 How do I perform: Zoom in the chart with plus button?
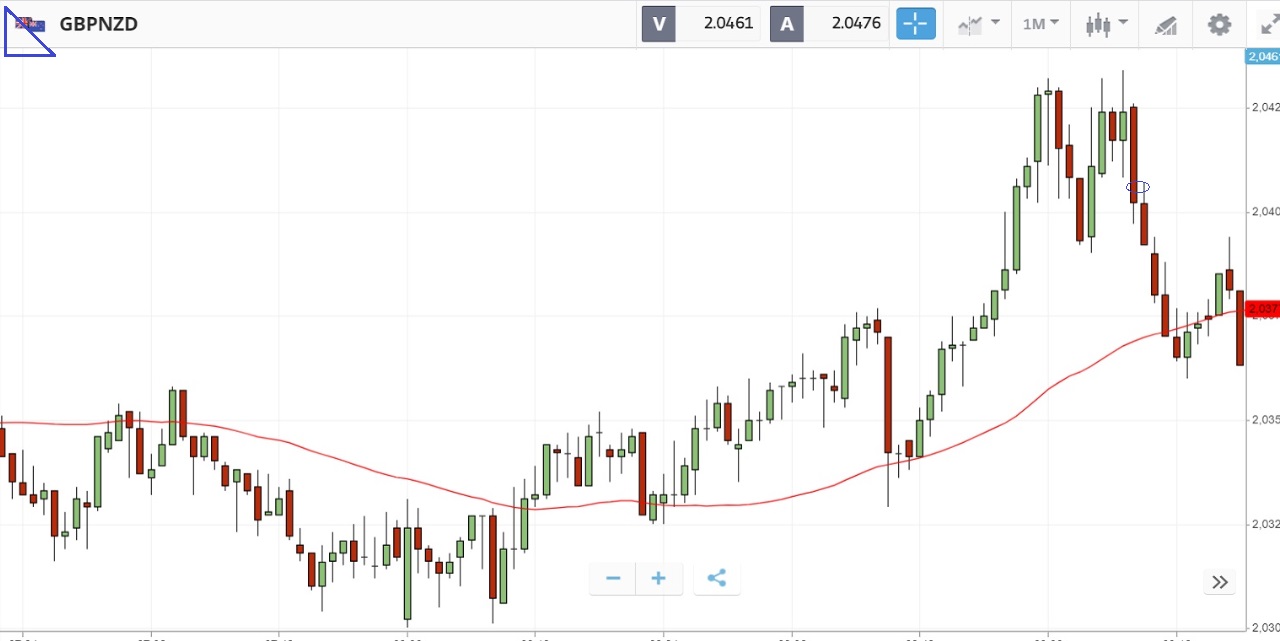coord(659,578)
